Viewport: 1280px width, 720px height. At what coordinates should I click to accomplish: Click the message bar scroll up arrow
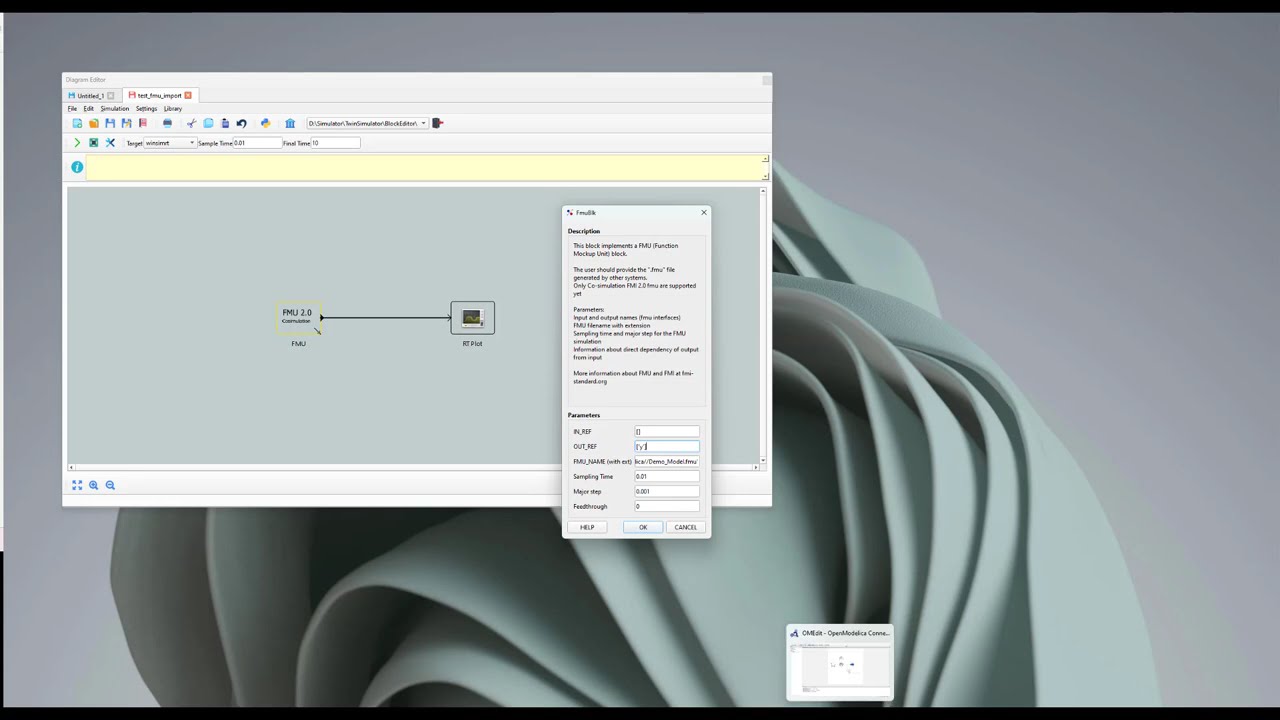[x=765, y=159]
